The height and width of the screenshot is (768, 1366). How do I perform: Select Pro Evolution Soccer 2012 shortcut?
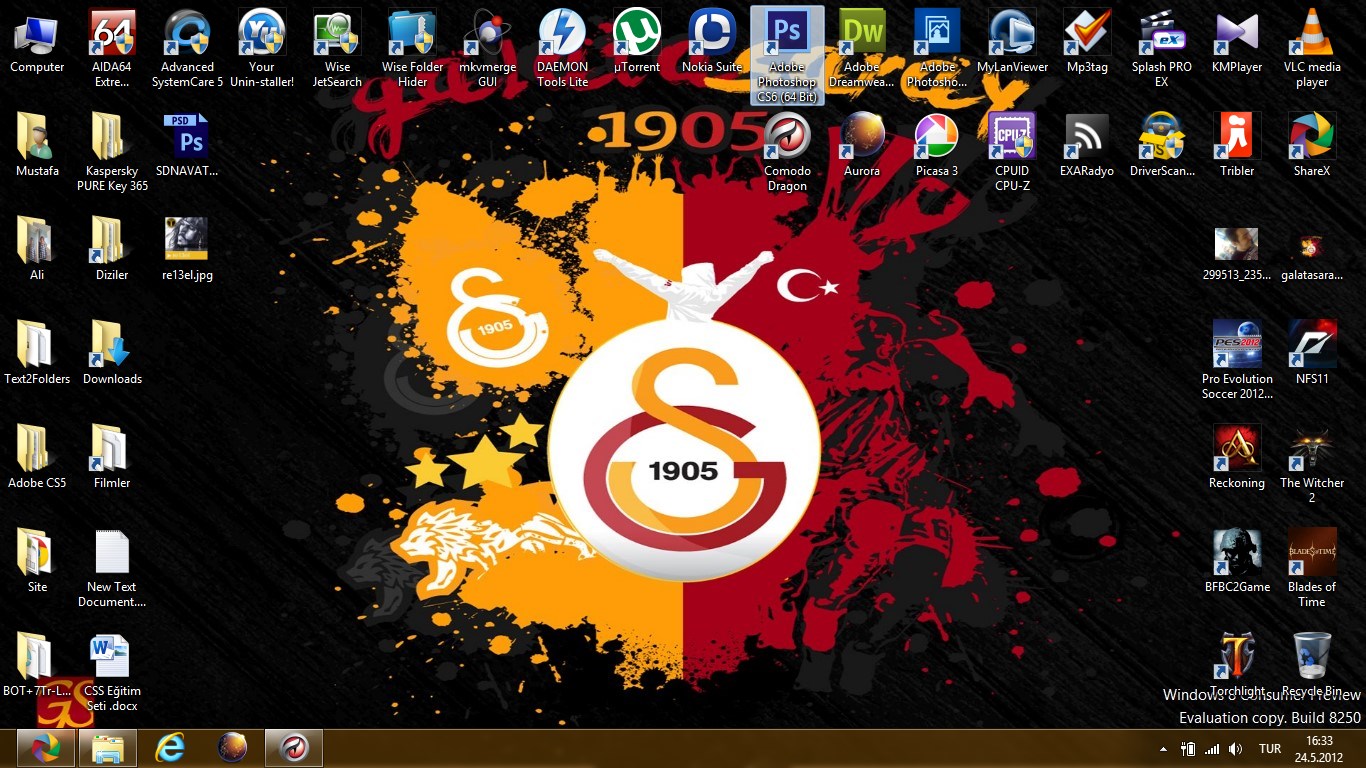pos(1237,360)
